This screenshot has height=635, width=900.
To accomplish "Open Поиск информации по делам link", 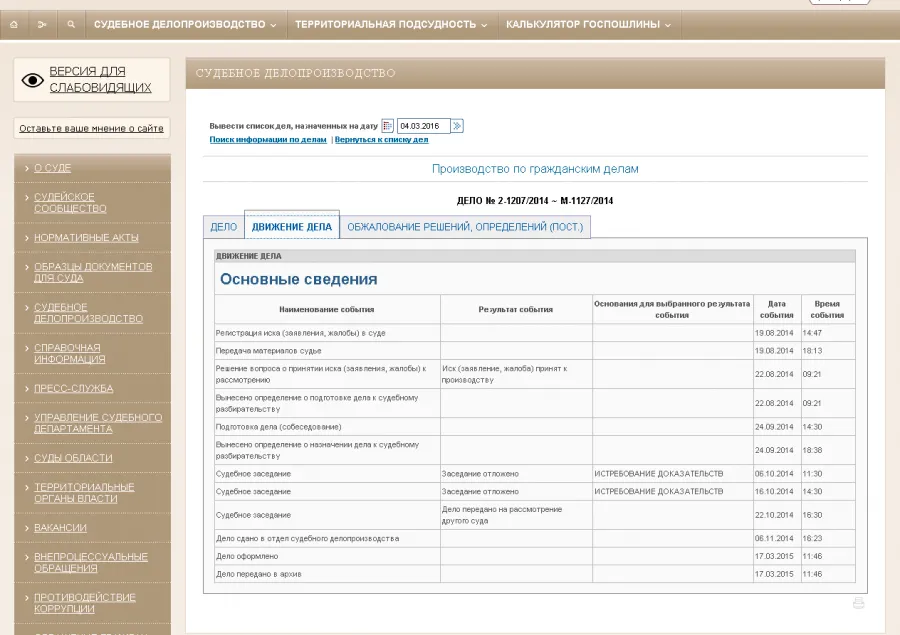I will [x=268, y=140].
